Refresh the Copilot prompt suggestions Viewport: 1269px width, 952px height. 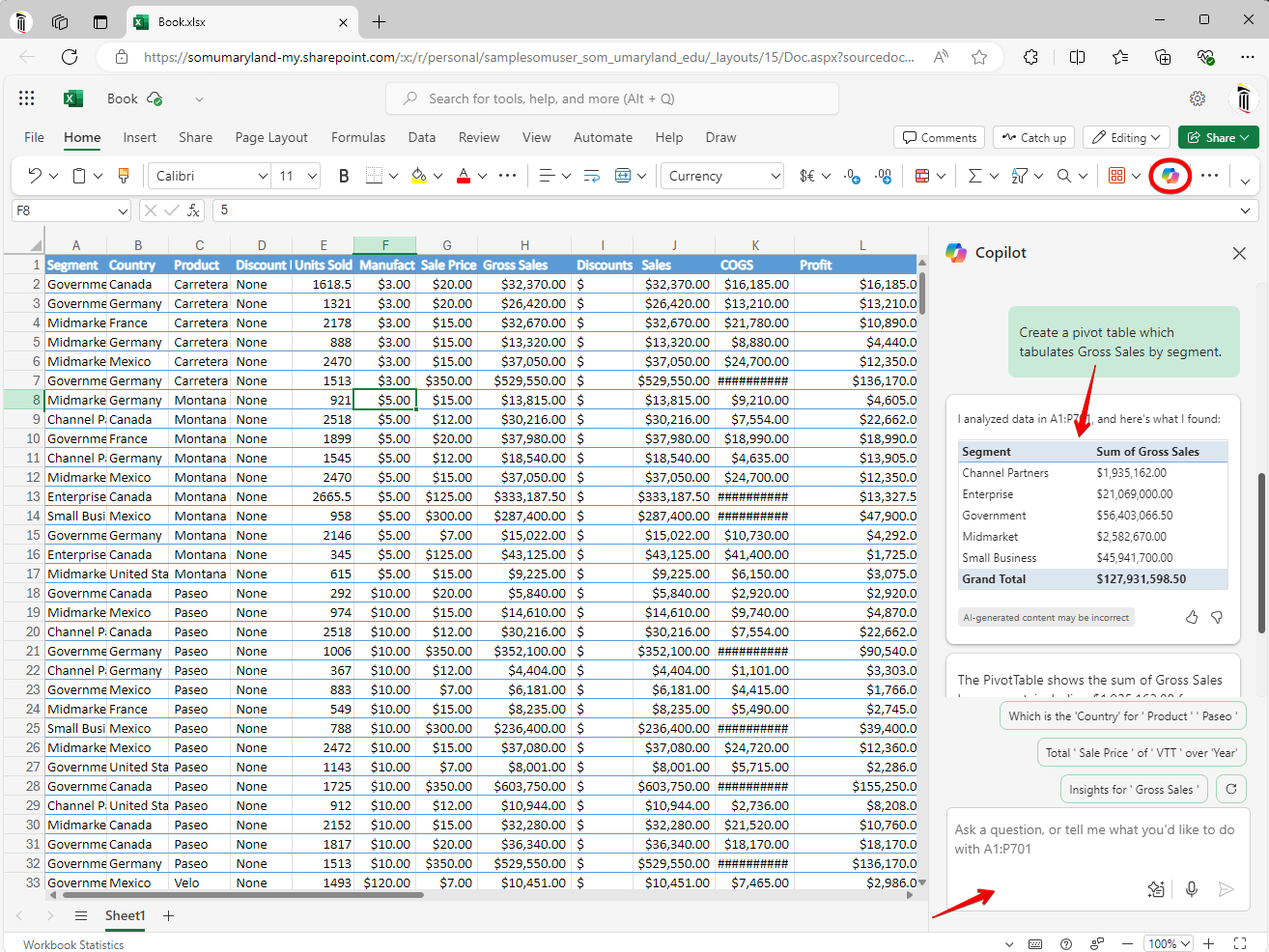[x=1230, y=789]
